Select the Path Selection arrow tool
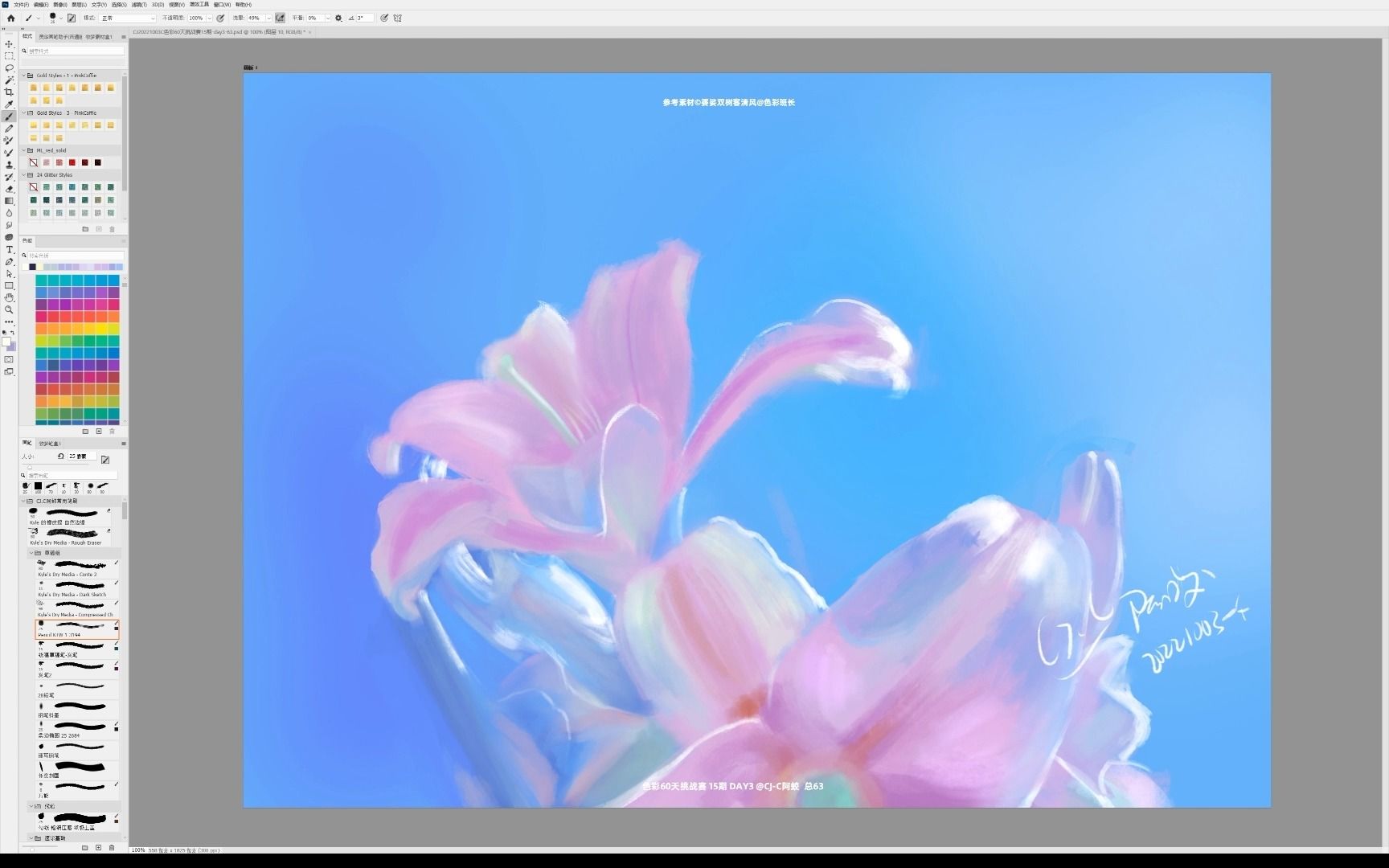 (9, 274)
